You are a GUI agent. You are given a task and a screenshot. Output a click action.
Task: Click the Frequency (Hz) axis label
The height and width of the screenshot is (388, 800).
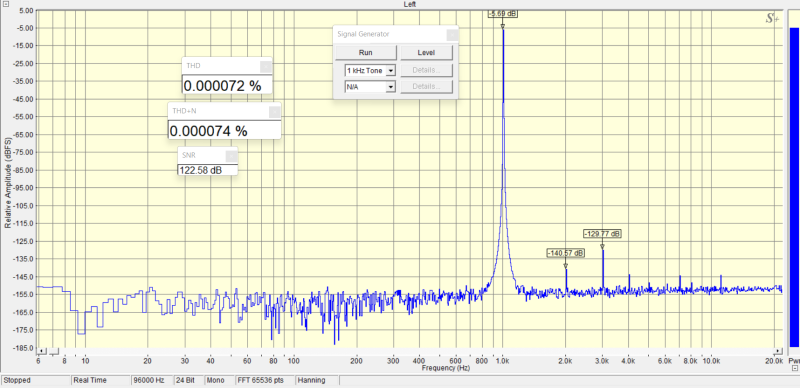tap(445, 368)
